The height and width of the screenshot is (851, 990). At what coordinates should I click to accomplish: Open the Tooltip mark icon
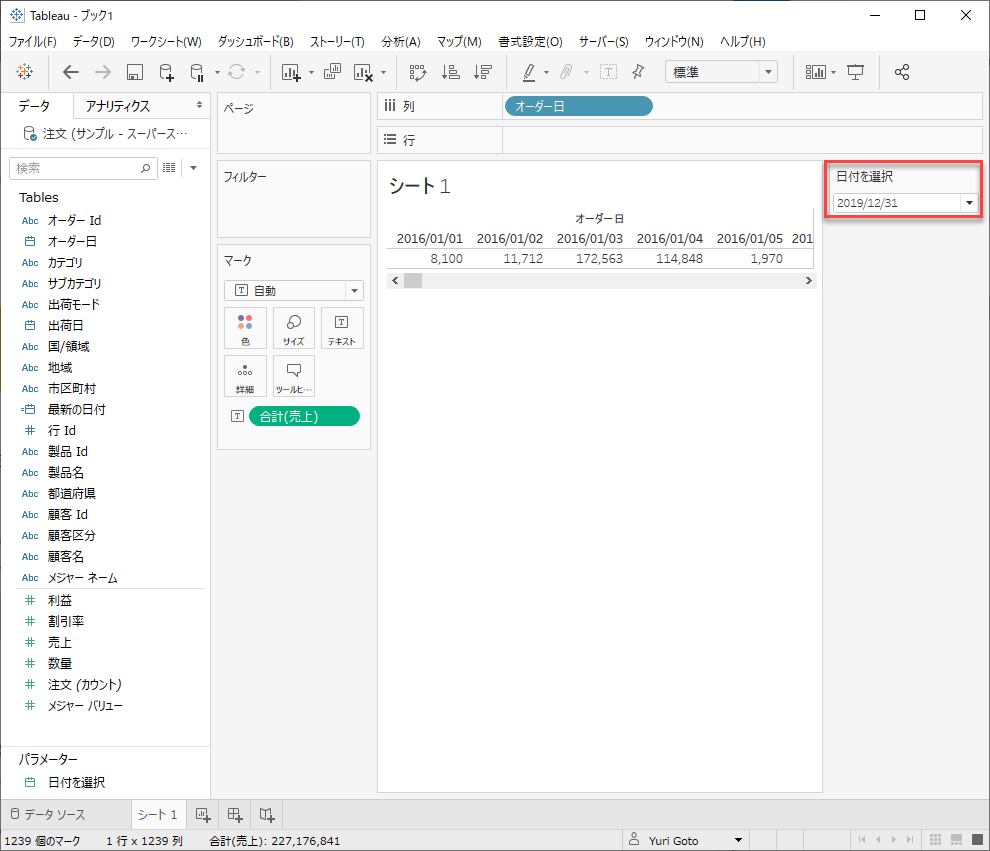293,376
